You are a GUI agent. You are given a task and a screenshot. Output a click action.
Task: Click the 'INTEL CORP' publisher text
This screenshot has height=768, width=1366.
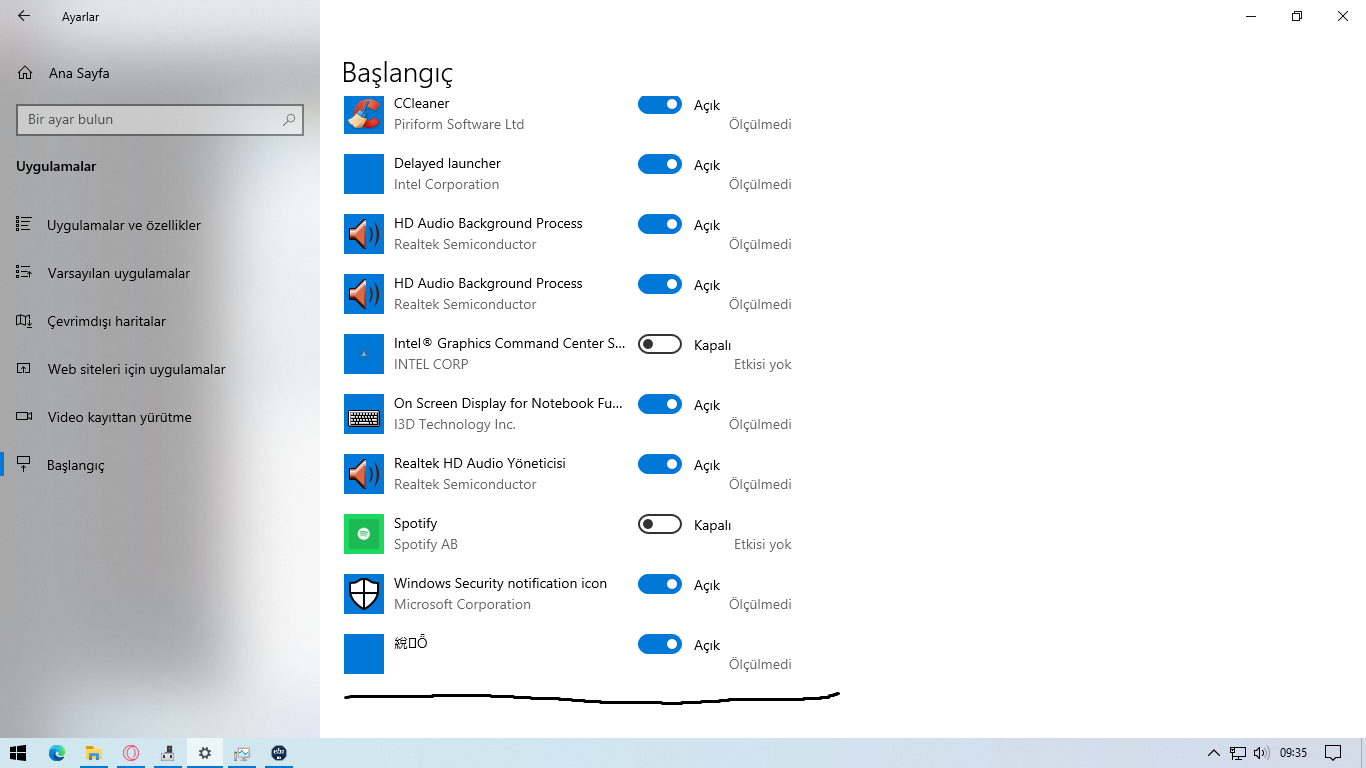pyautogui.click(x=431, y=364)
